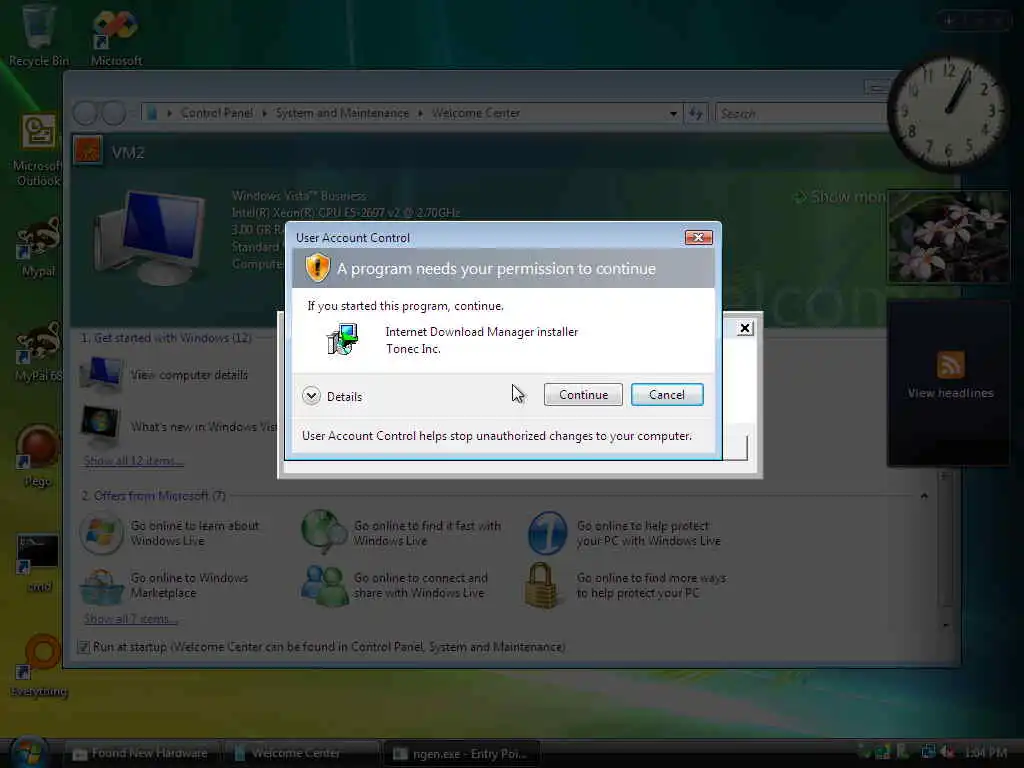Click What's new in Windows Vista item
Viewport: 1024px width, 768px height.
(x=178, y=426)
